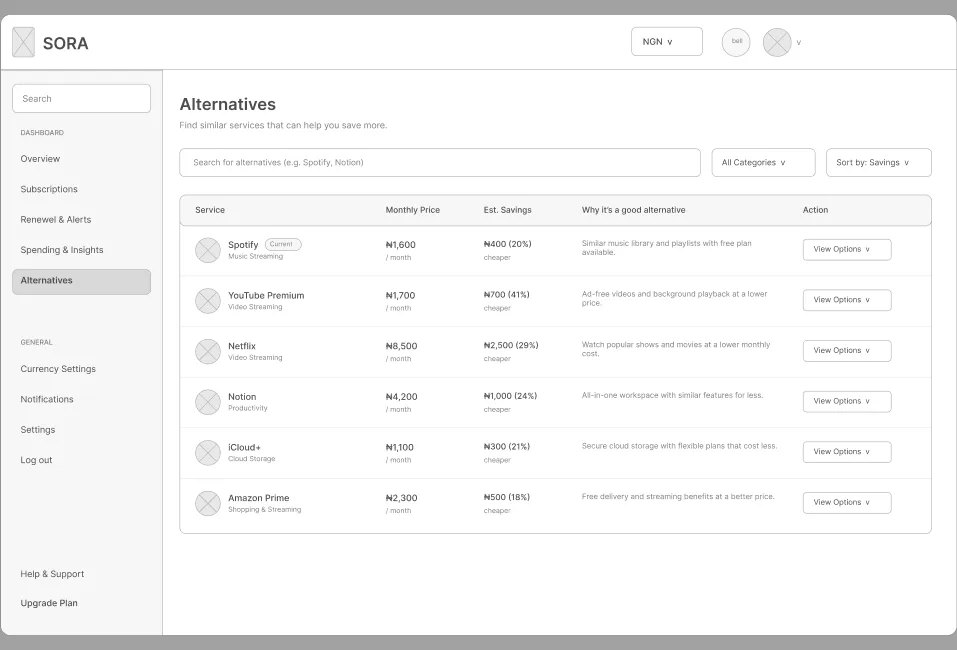
Task: Open the NGN currency dropdown
Action: (x=666, y=42)
